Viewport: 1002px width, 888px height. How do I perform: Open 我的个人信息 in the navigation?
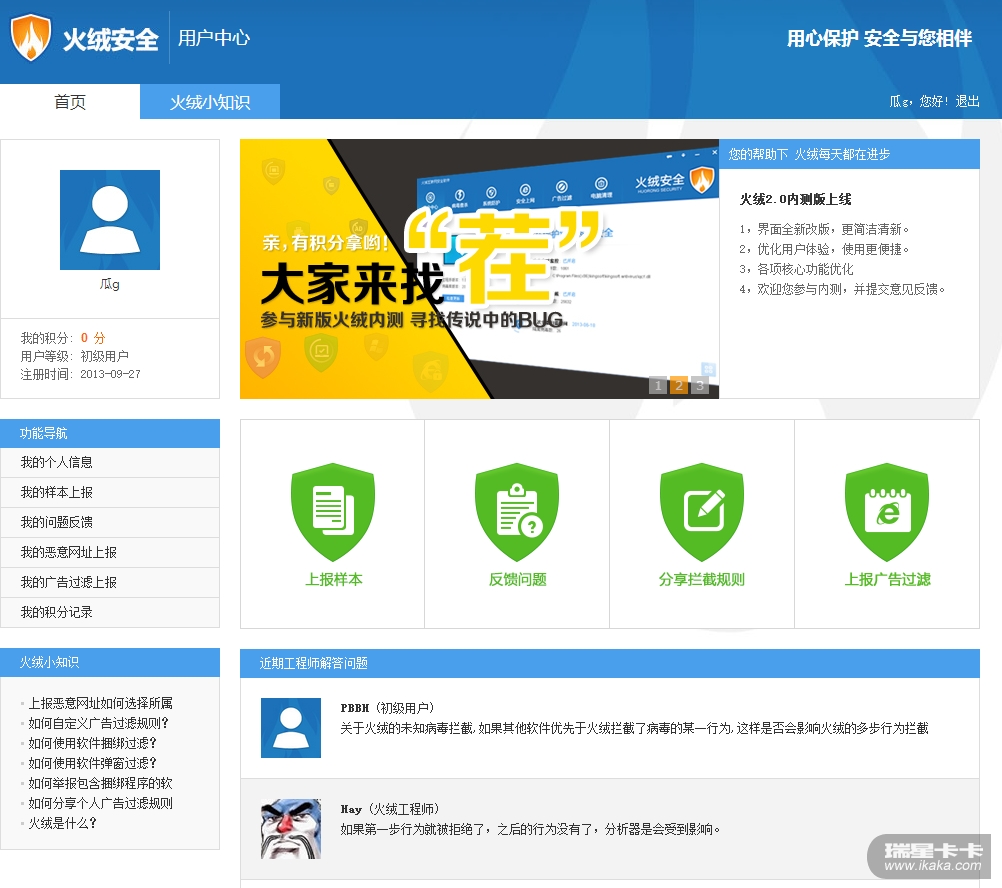[110, 463]
